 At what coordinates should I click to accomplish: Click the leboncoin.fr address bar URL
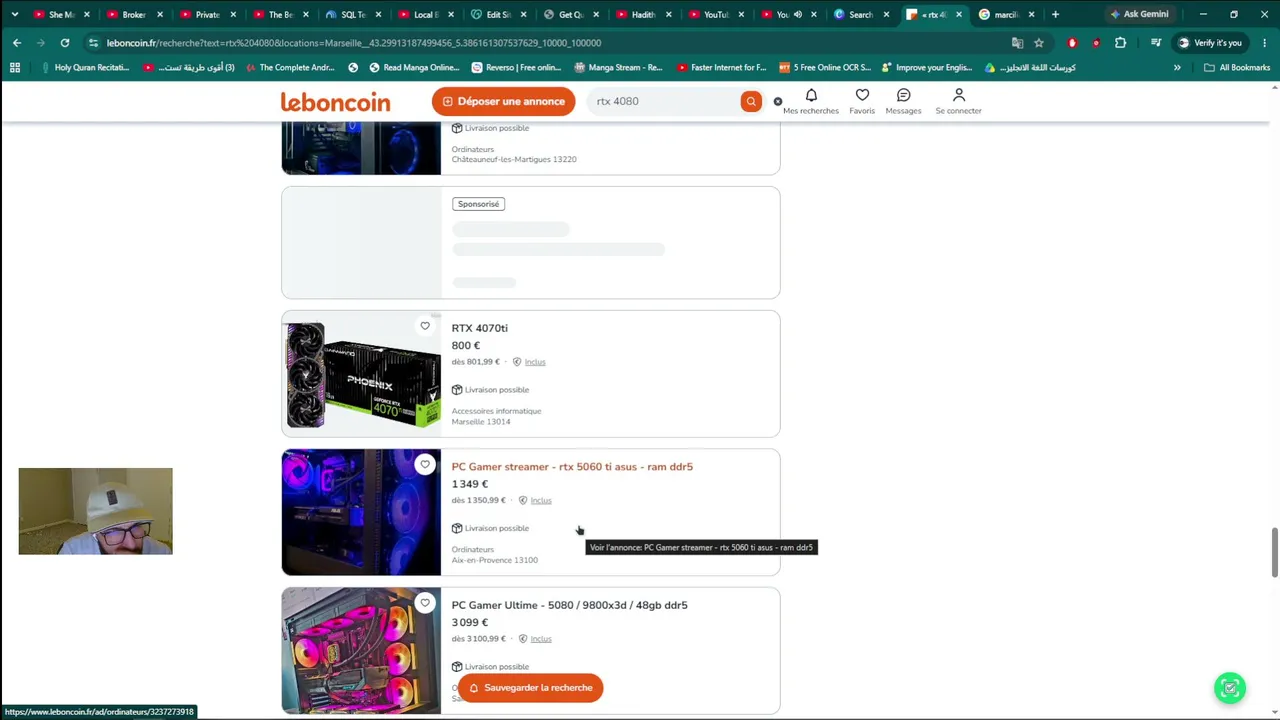(x=354, y=43)
